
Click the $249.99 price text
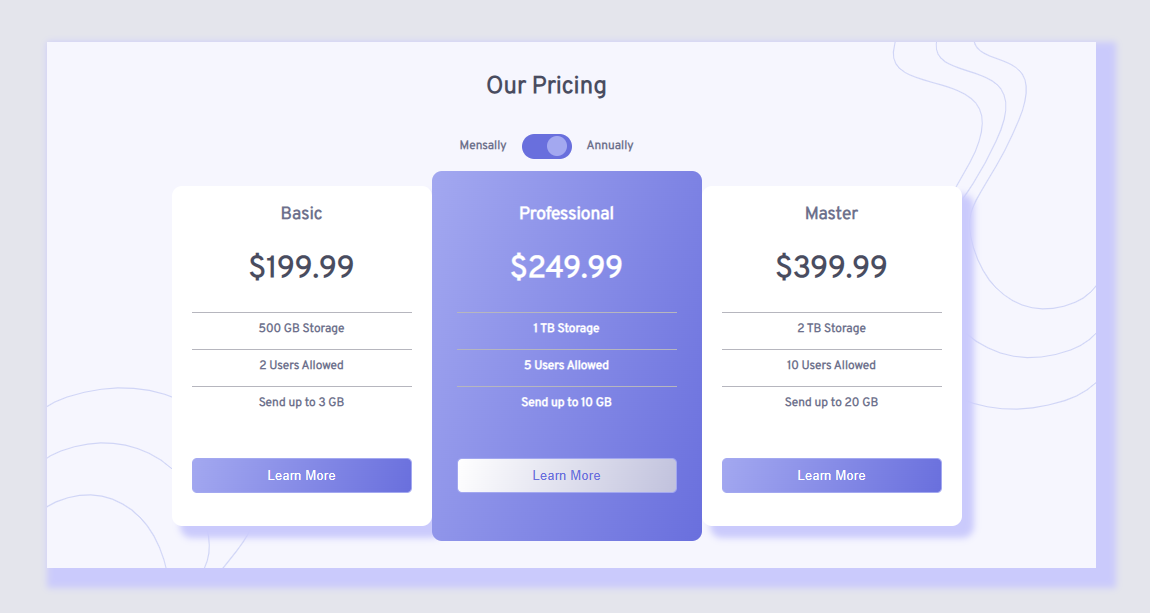click(x=566, y=266)
